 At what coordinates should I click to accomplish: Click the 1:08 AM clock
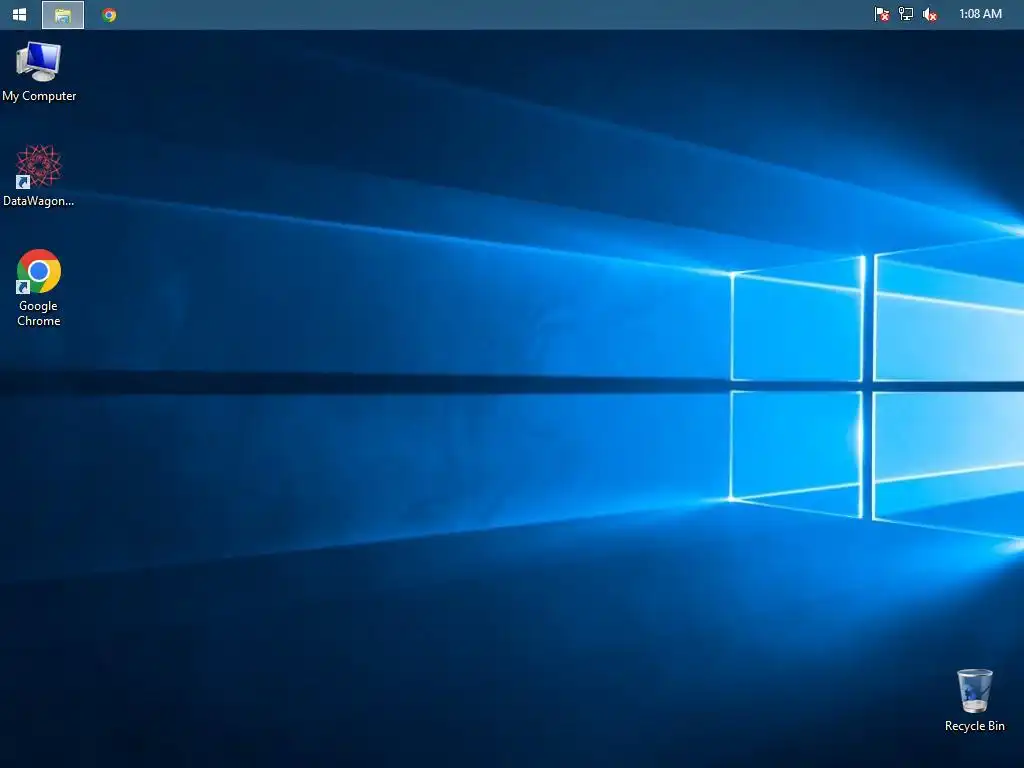(x=980, y=14)
